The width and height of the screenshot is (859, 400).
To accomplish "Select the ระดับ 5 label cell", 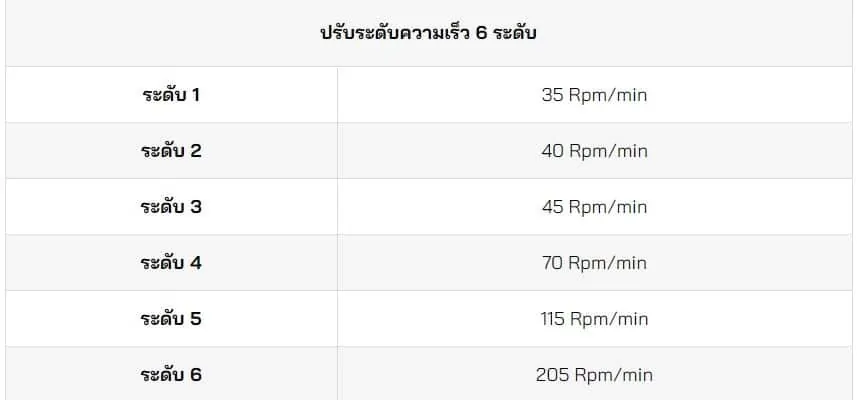I will (x=171, y=319).
